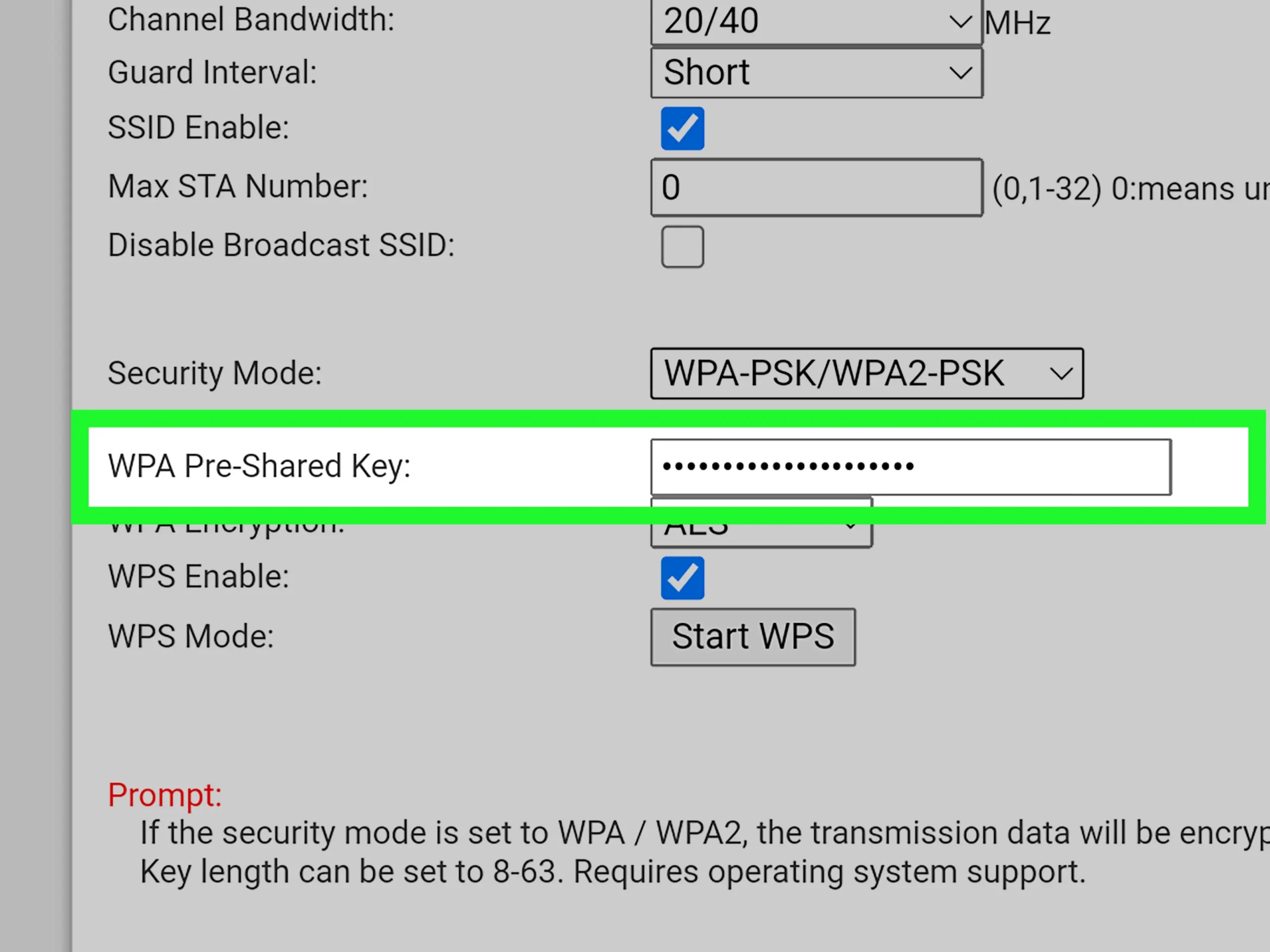Image resolution: width=1270 pixels, height=952 pixels.
Task: Click the WPS Enable checkmark icon
Action: pos(682,578)
